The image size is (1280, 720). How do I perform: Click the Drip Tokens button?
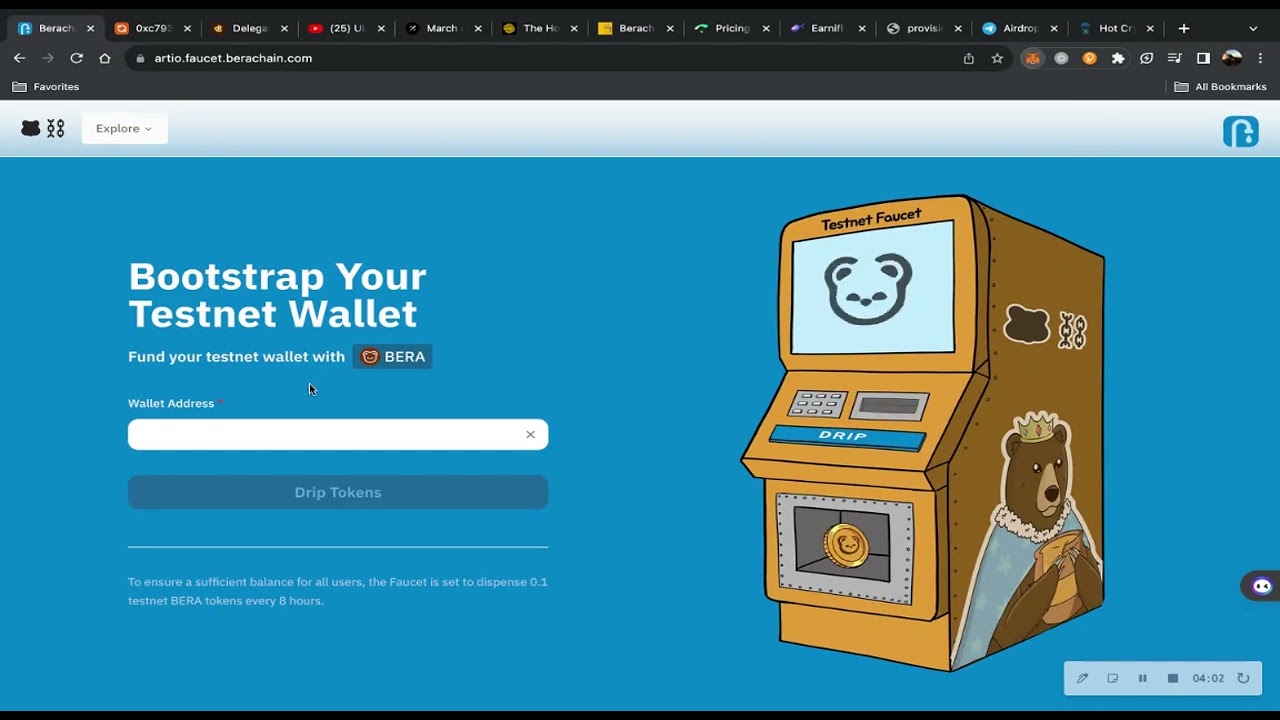tap(338, 492)
